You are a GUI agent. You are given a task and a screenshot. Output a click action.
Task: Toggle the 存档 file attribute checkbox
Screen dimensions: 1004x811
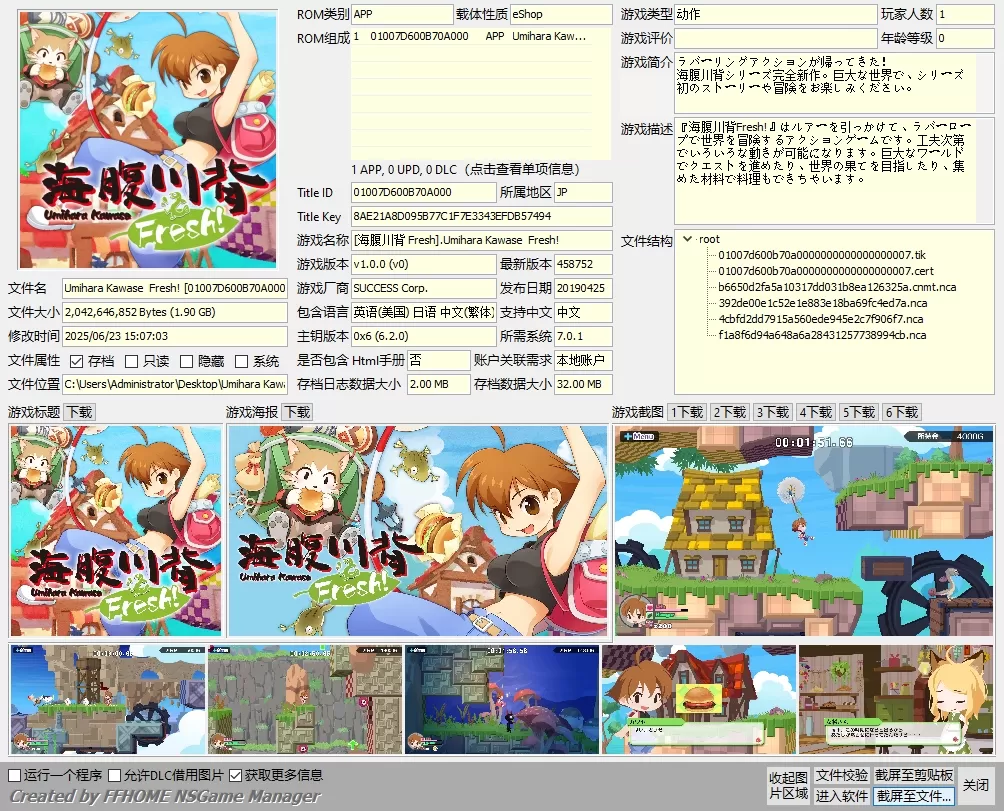78,361
